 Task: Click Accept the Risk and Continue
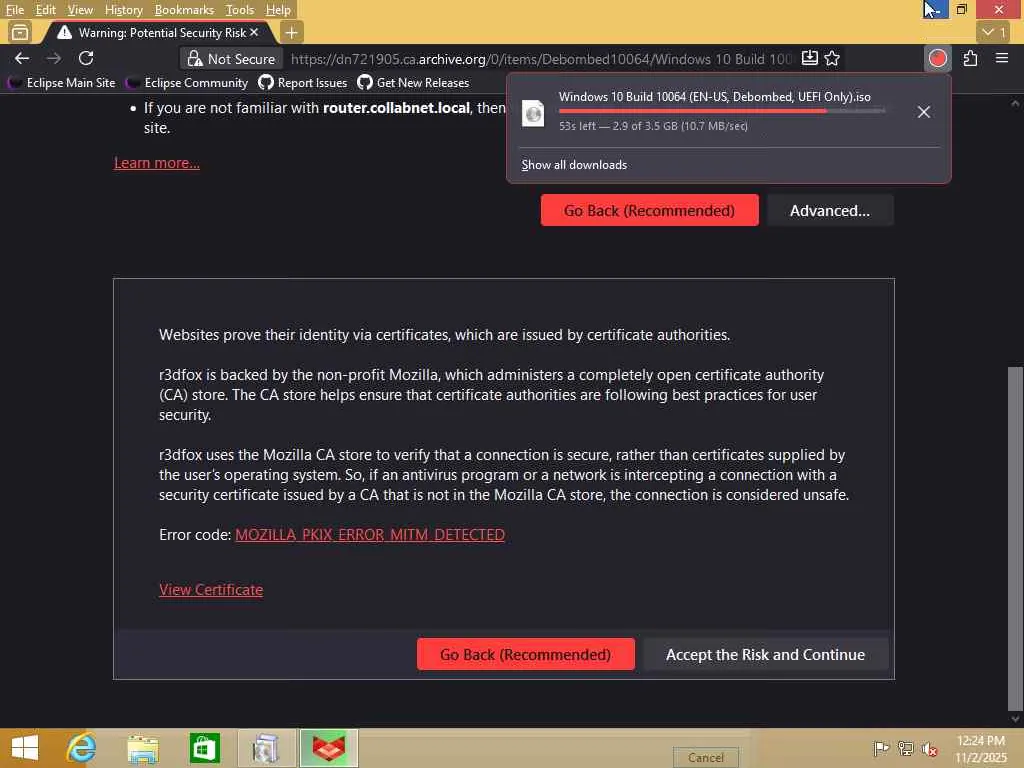[765, 654]
